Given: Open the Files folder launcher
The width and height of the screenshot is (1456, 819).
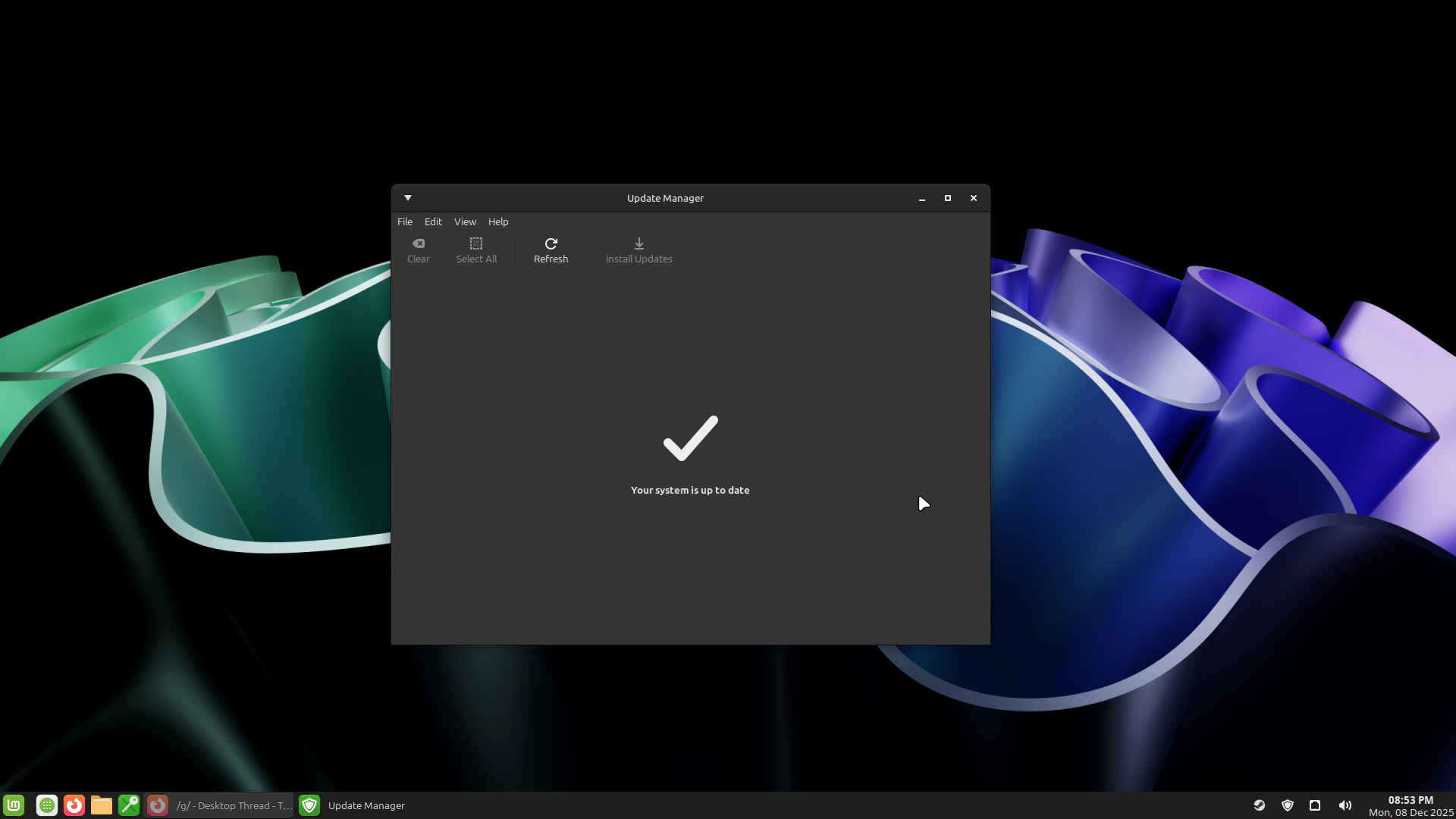Looking at the screenshot, I should tap(102, 805).
